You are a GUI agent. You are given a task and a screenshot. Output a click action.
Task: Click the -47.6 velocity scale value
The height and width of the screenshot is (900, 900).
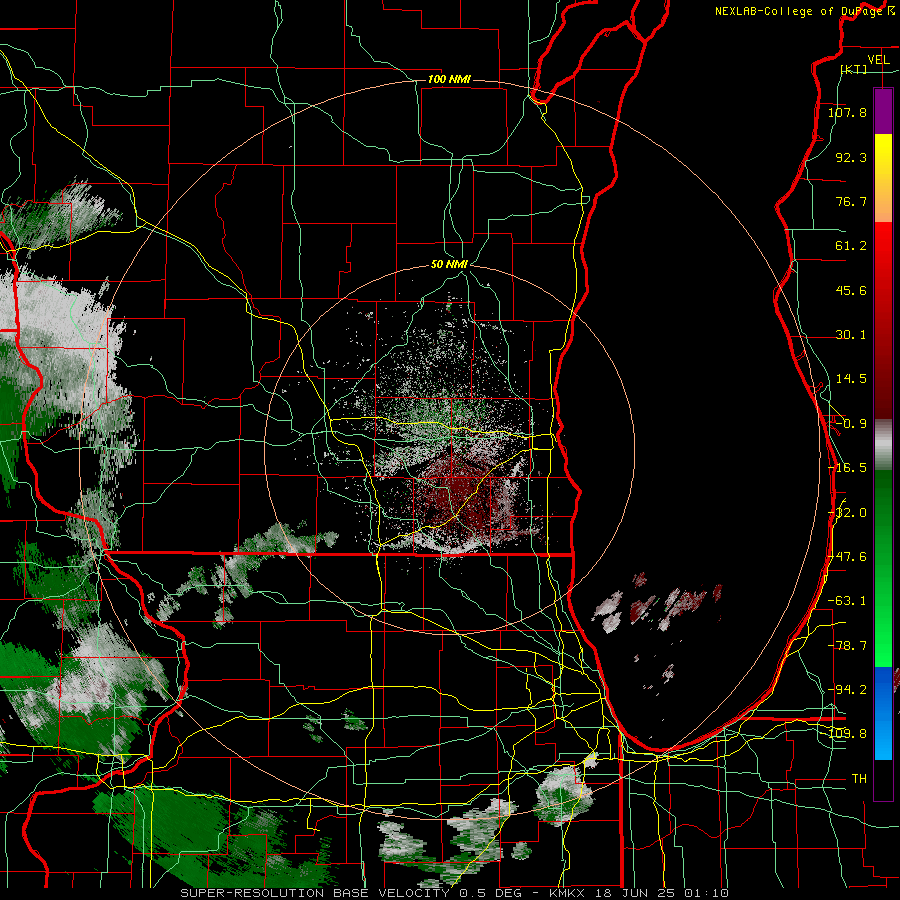847,557
